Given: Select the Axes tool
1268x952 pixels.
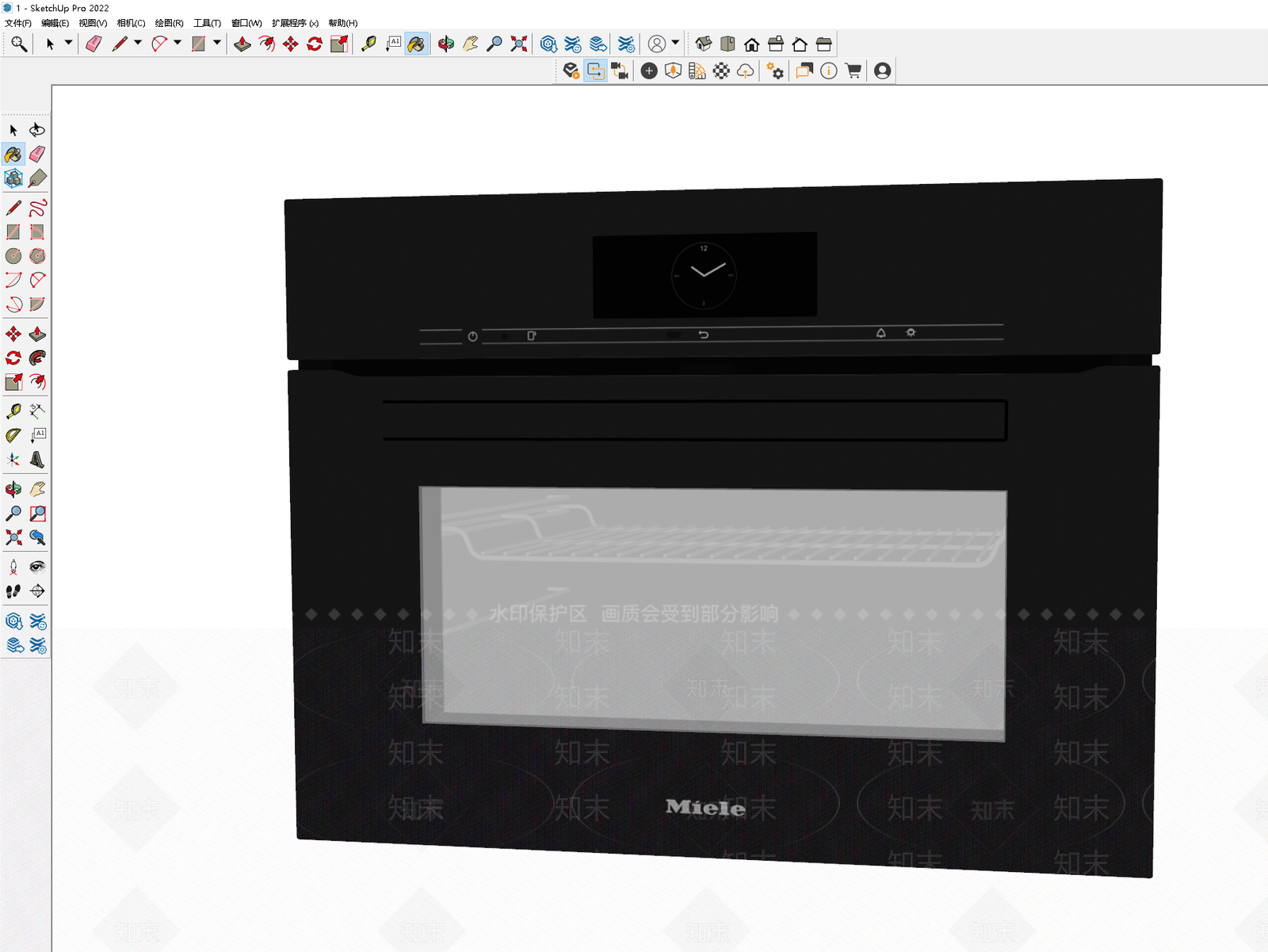Looking at the screenshot, I should 13,460.
